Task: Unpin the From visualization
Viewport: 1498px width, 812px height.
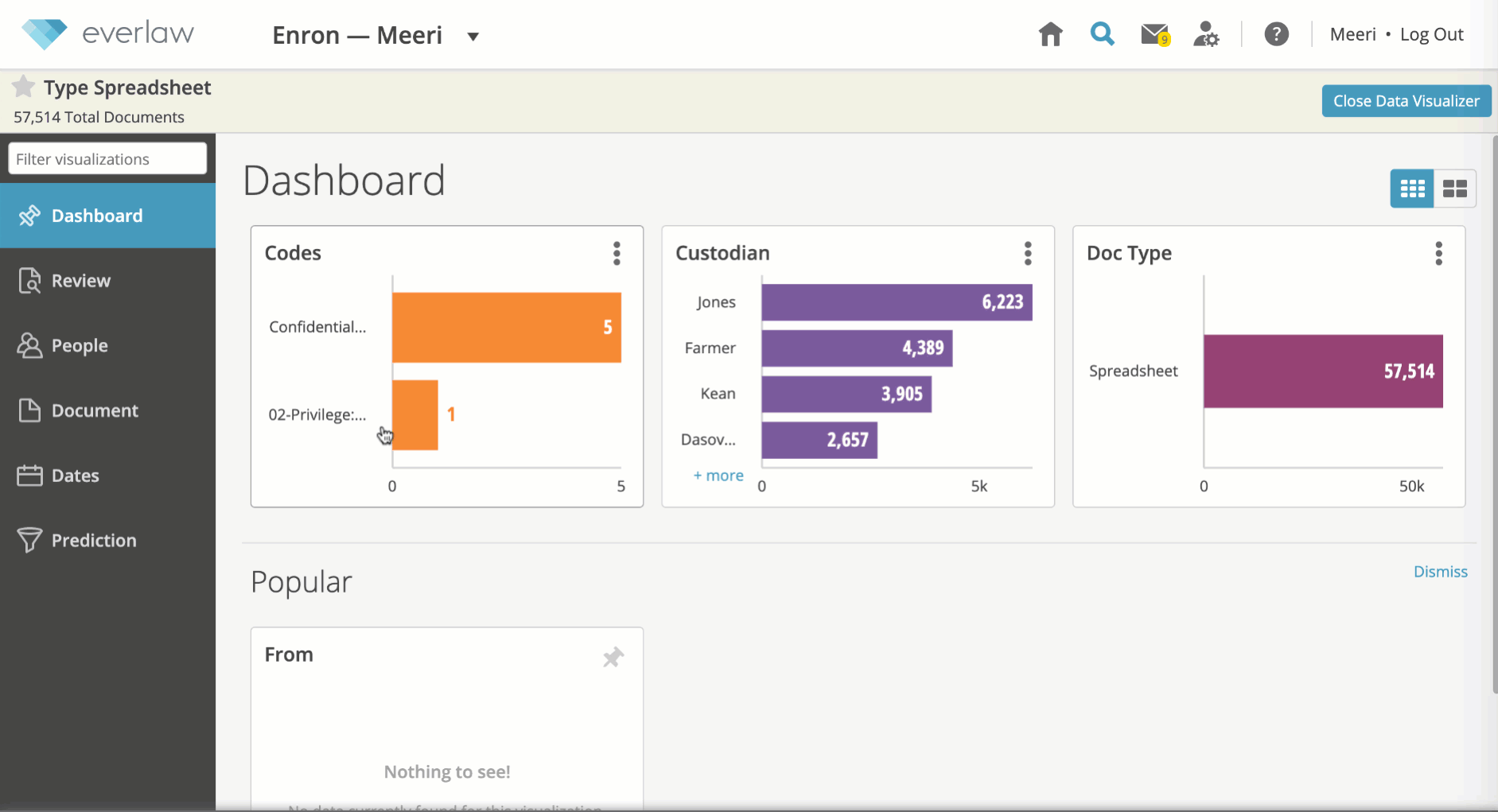Action: tap(613, 657)
